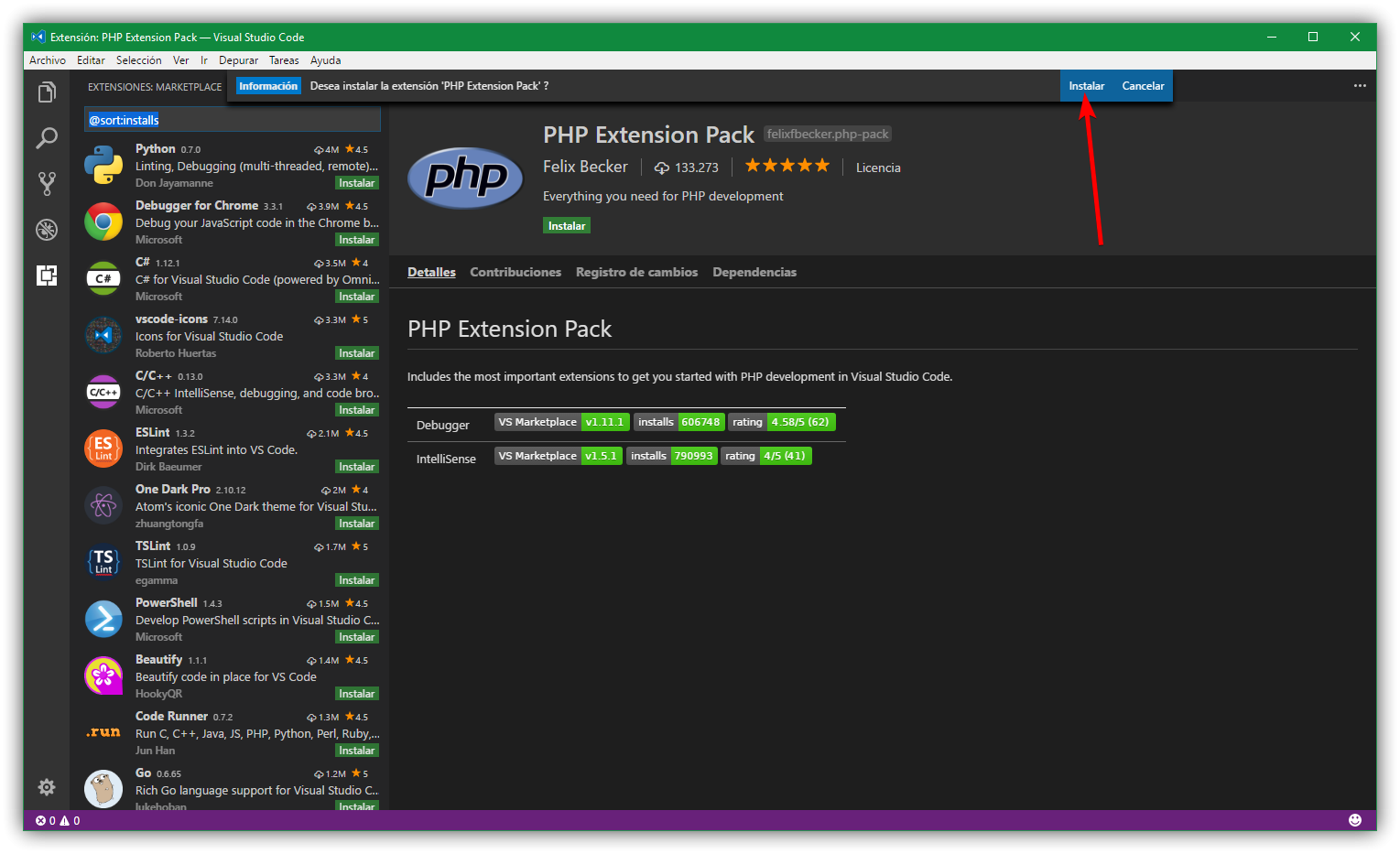Open the Licencia link
Image resolution: width=1400 pixels, height=854 pixels.
tap(878, 168)
